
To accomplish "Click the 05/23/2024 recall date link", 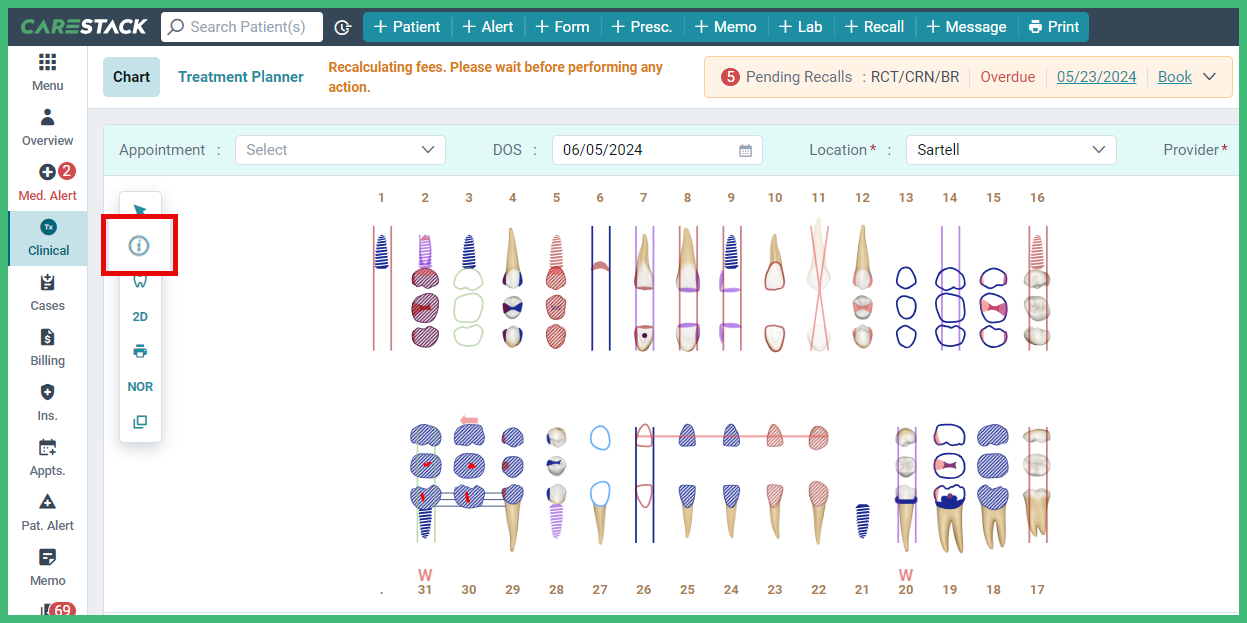I will tap(1096, 76).
